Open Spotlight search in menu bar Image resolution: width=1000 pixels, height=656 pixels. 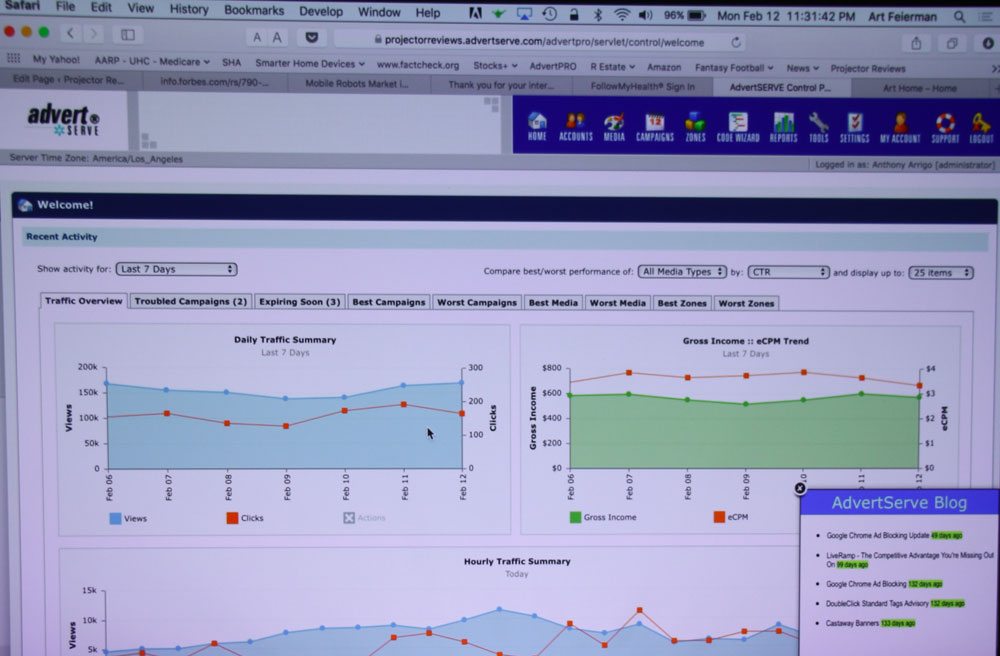click(959, 17)
